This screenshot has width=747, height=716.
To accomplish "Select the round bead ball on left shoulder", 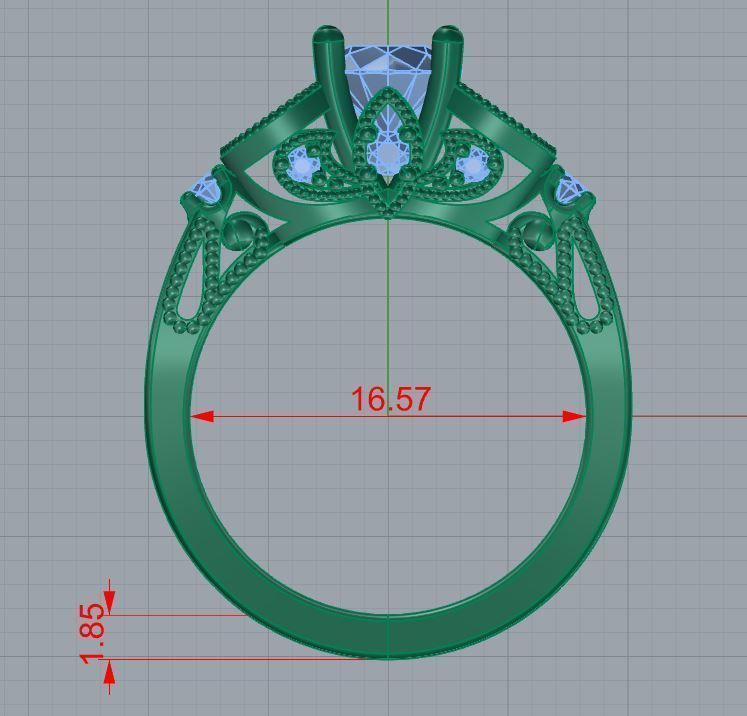I will tap(240, 231).
